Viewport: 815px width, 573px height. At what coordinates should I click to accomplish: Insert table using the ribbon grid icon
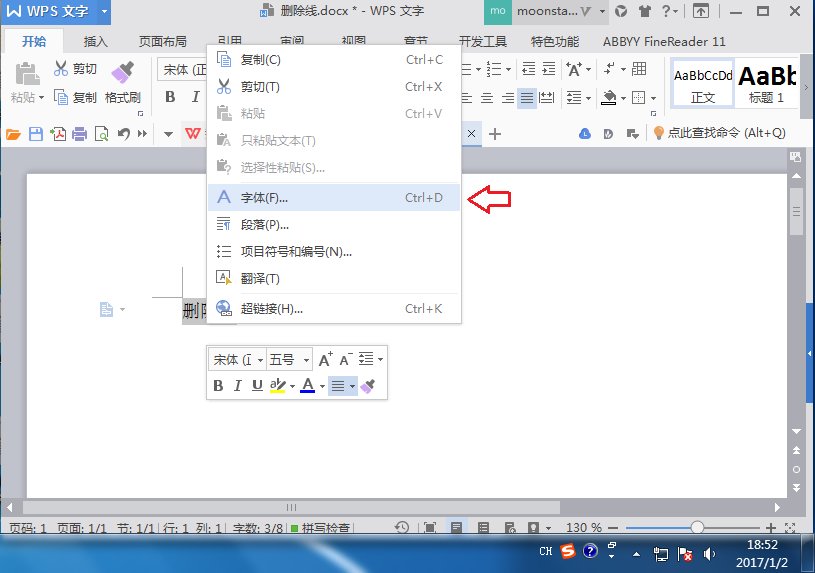tap(639, 69)
